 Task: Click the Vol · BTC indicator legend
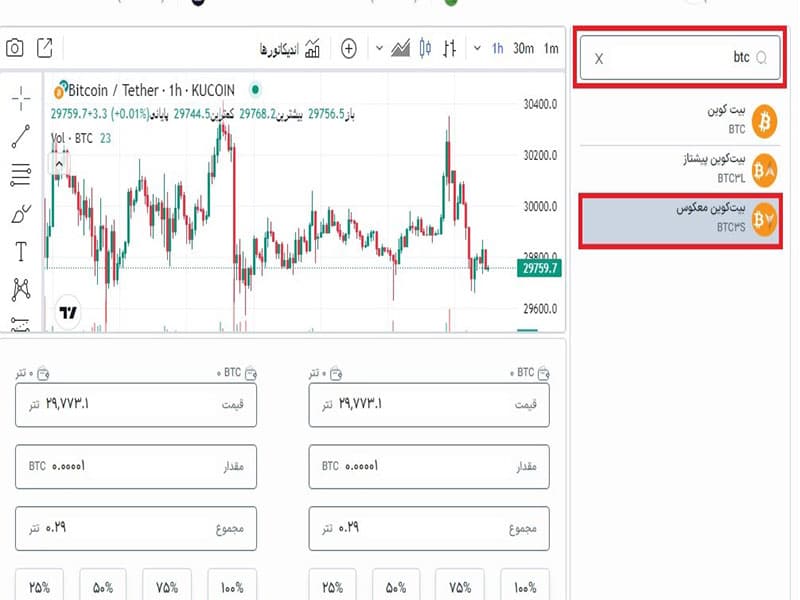click(81, 138)
